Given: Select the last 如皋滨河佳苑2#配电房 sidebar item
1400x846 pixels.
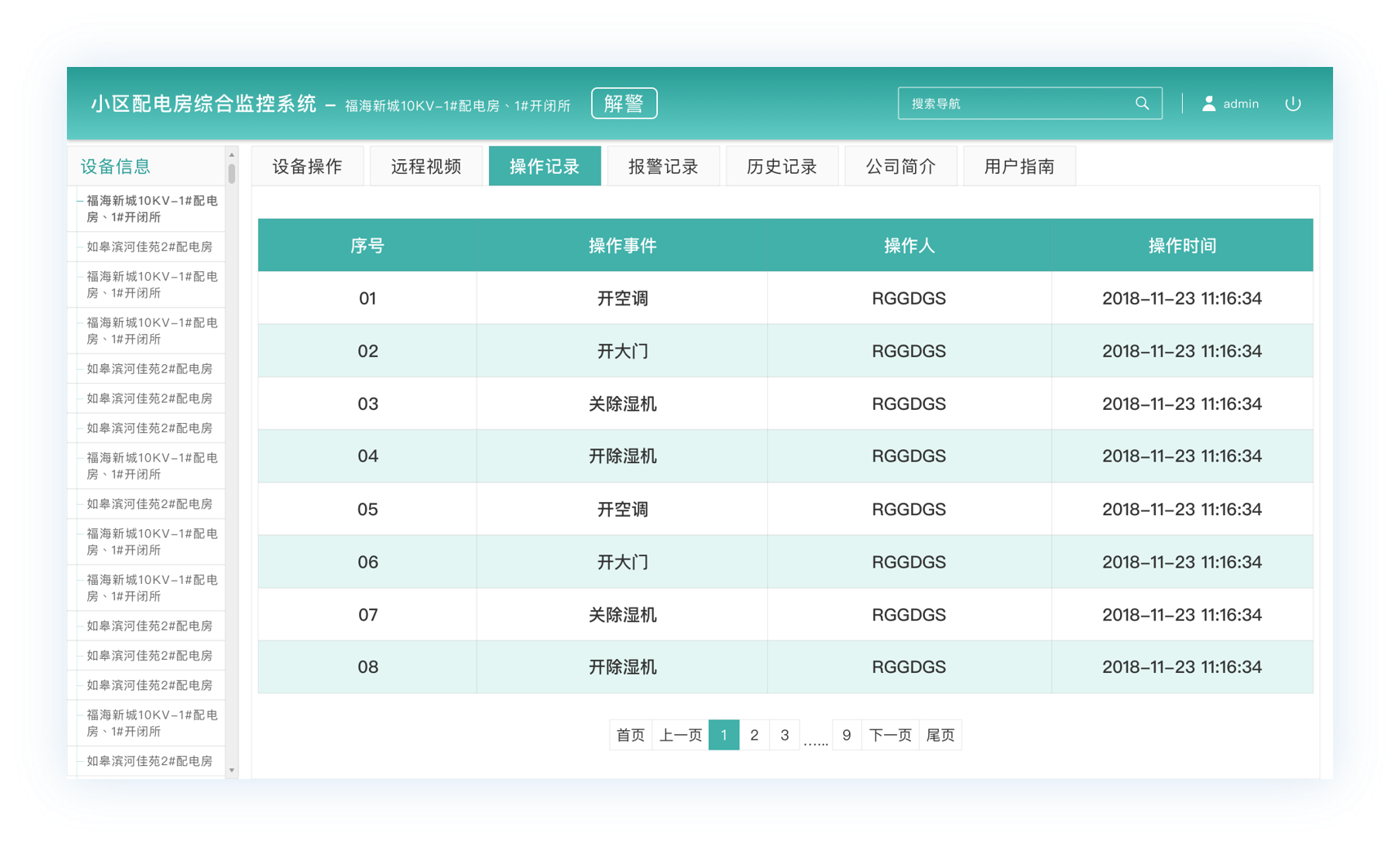Looking at the screenshot, I should [149, 761].
